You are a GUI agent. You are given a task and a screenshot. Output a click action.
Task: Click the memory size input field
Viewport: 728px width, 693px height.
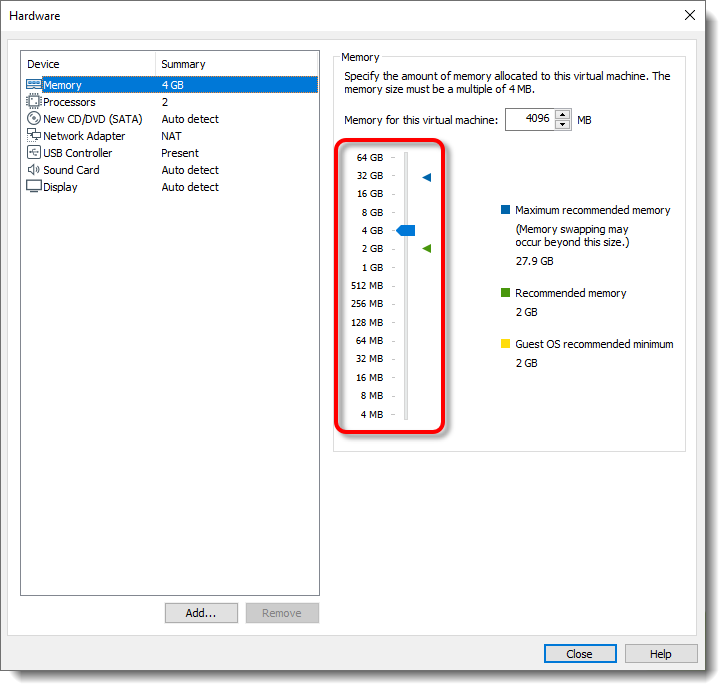(529, 120)
